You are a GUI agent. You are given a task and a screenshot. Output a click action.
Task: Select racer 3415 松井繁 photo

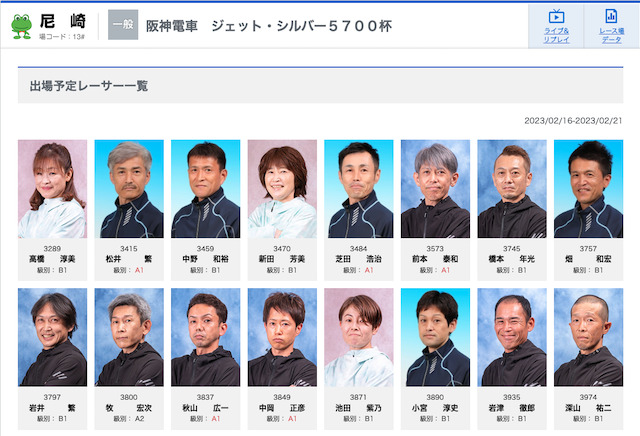(x=129, y=189)
